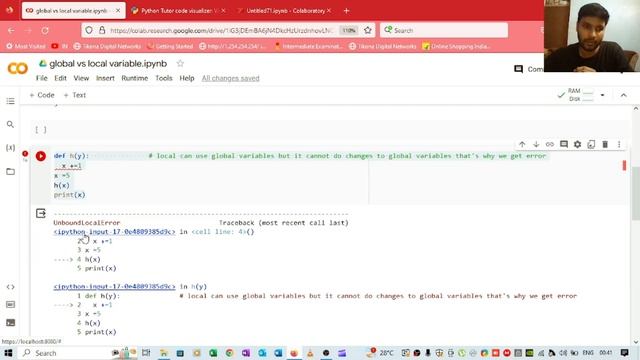Open RAM Disk runtime dropdown arrow
The image size is (640, 360).
602,95
